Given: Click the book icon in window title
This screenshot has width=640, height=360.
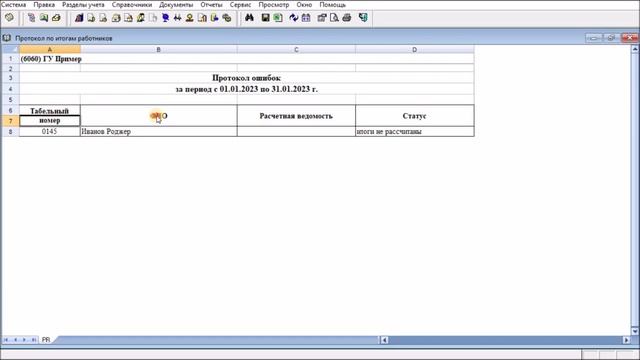Looking at the screenshot, I should click(7, 38).
